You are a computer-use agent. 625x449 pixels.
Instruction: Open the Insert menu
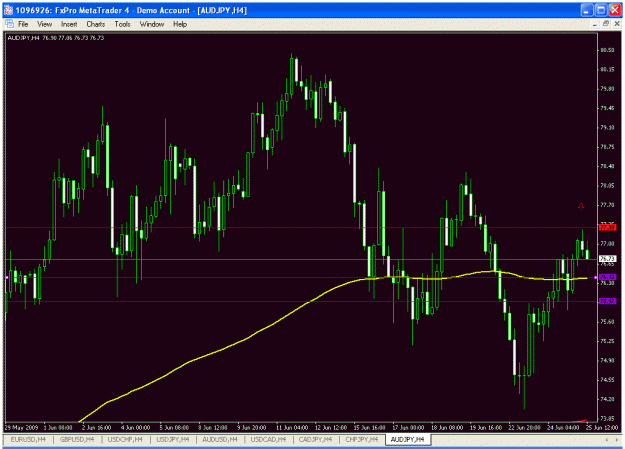(69, 24)
